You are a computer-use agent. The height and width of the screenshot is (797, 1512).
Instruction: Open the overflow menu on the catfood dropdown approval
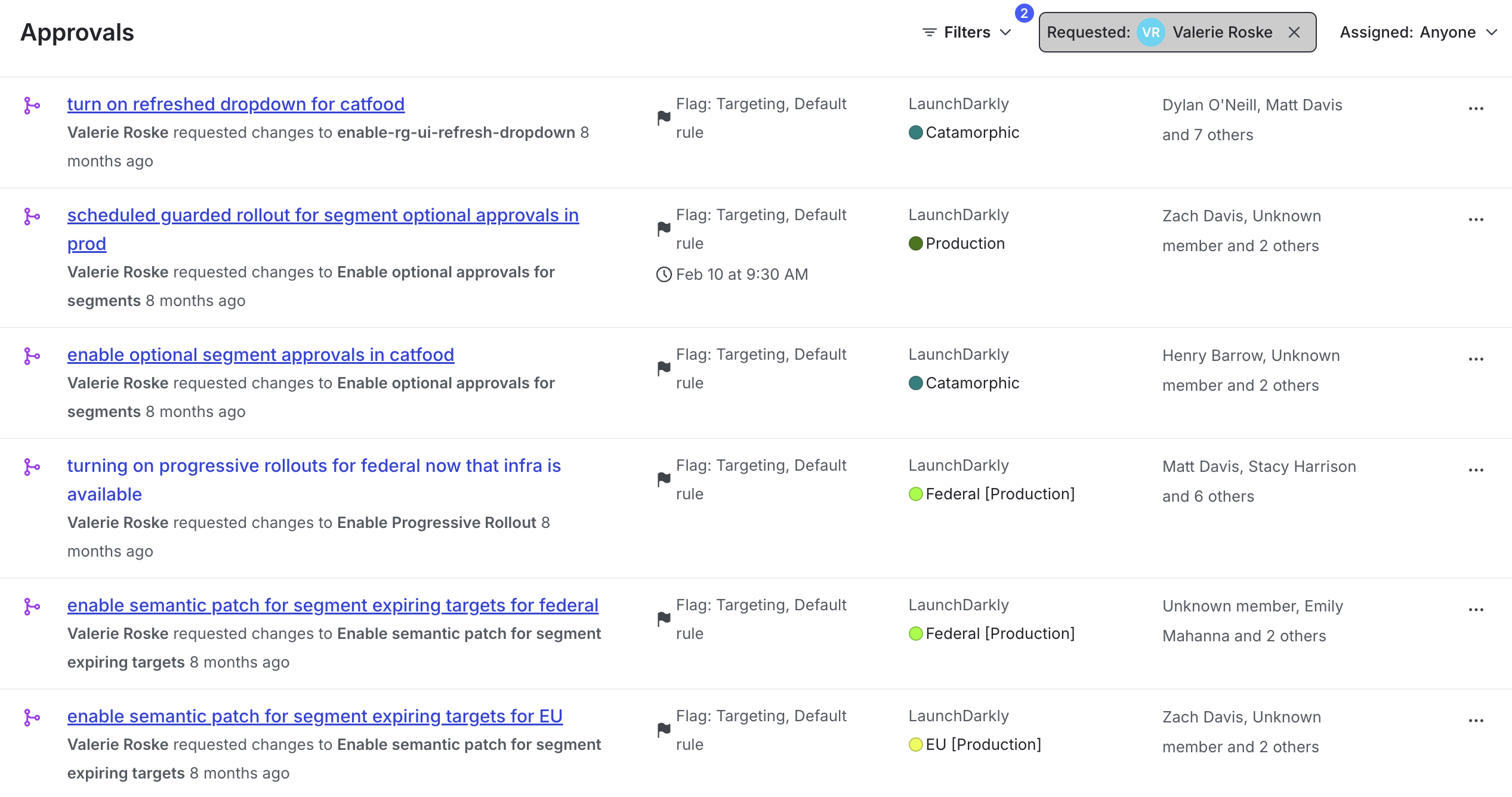pos(1477,108)
